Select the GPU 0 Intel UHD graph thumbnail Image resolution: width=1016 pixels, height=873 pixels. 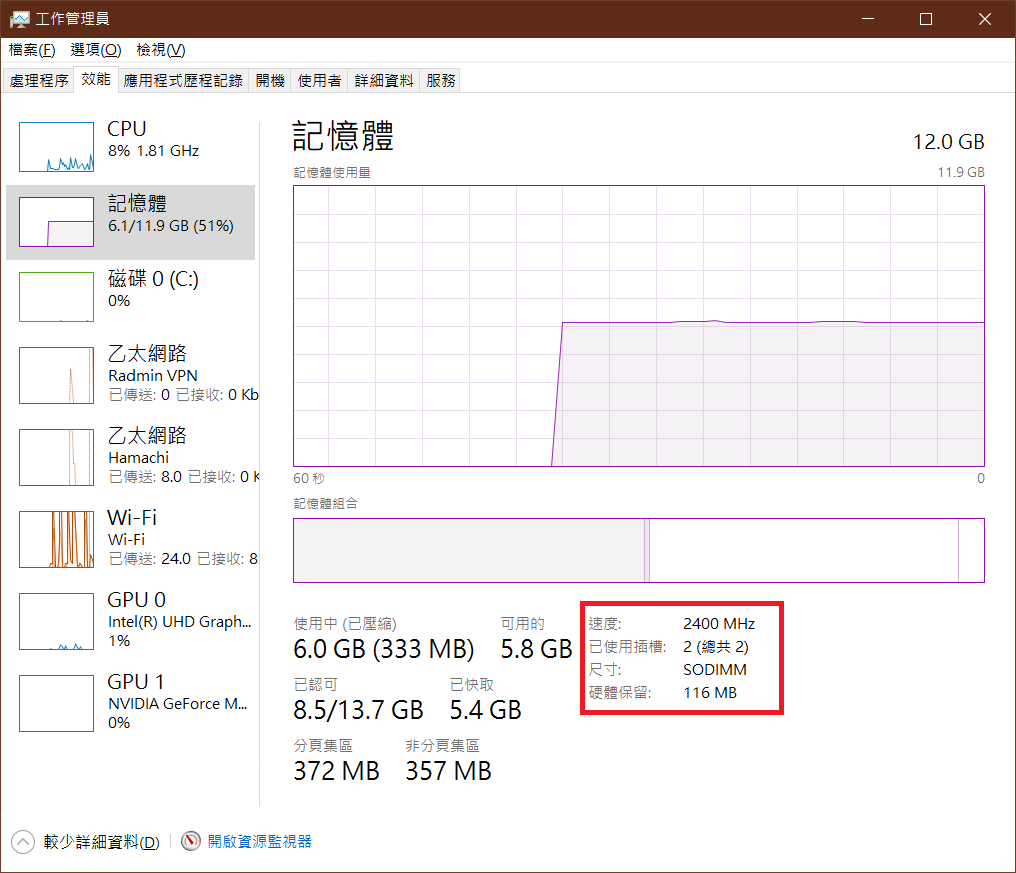click(56, 622)
